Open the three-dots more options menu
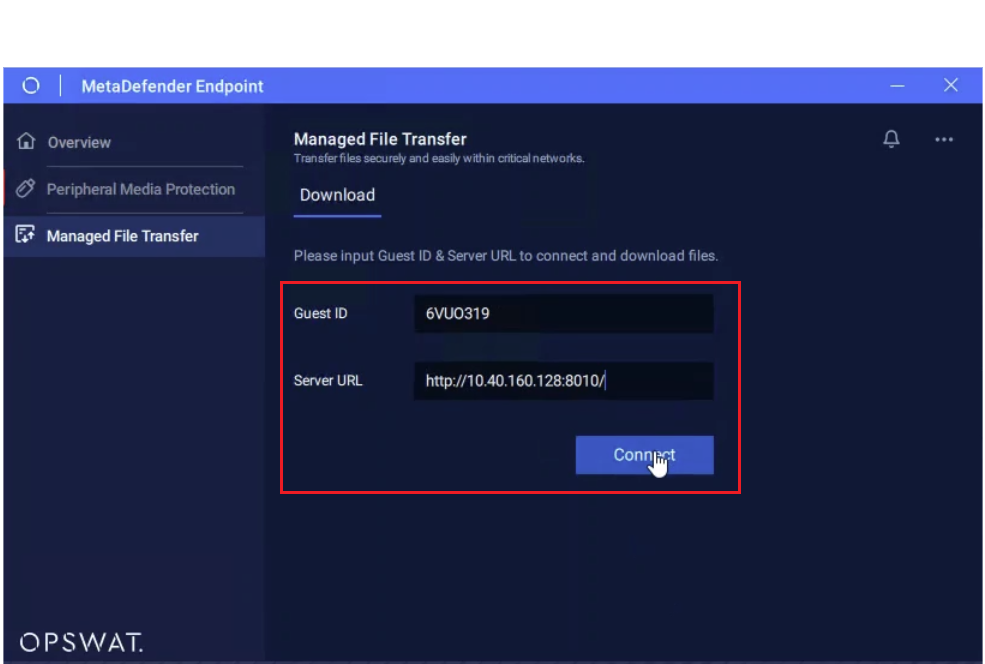Viewport: 985px width, 664px height. 944,139
